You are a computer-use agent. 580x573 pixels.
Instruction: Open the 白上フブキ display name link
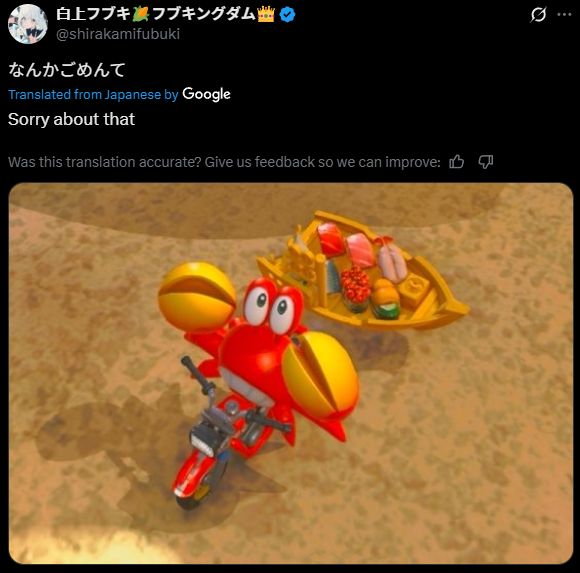166,14
